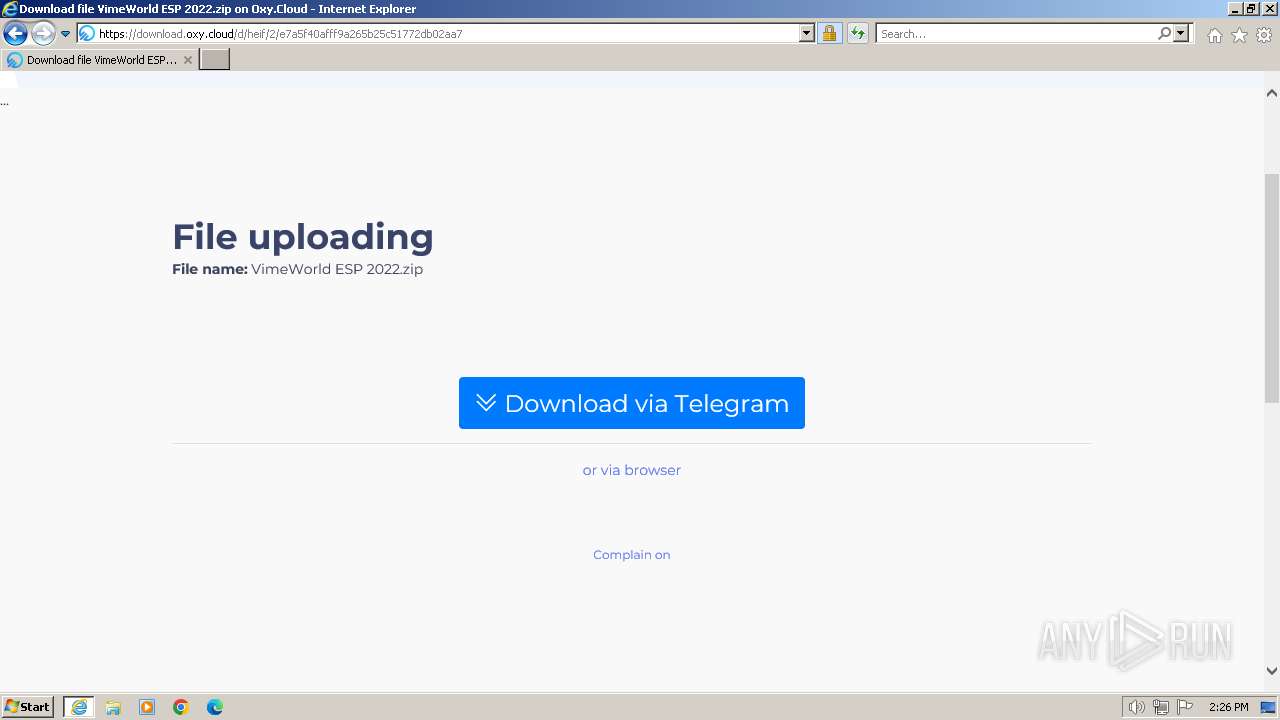Click the Action Center flag icon
Screen dimensions: 1280x720
click(1185, 707)
